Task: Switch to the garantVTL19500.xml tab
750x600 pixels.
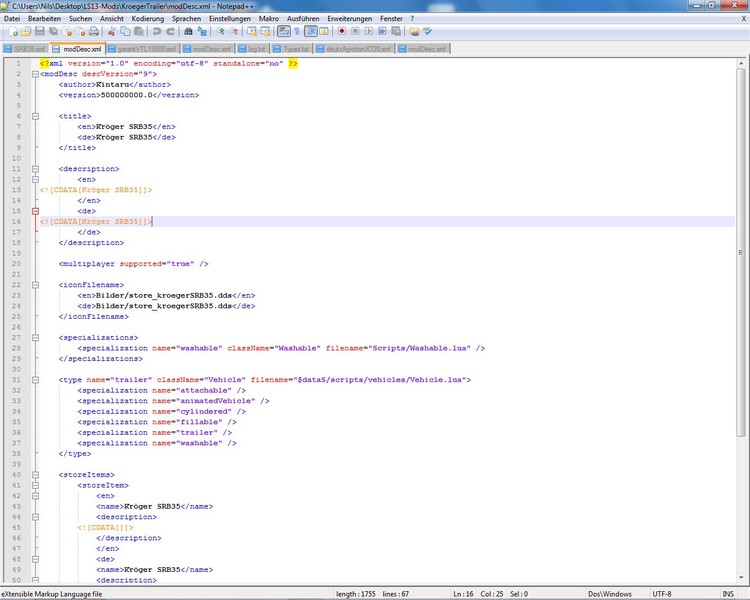Action: 142,49
